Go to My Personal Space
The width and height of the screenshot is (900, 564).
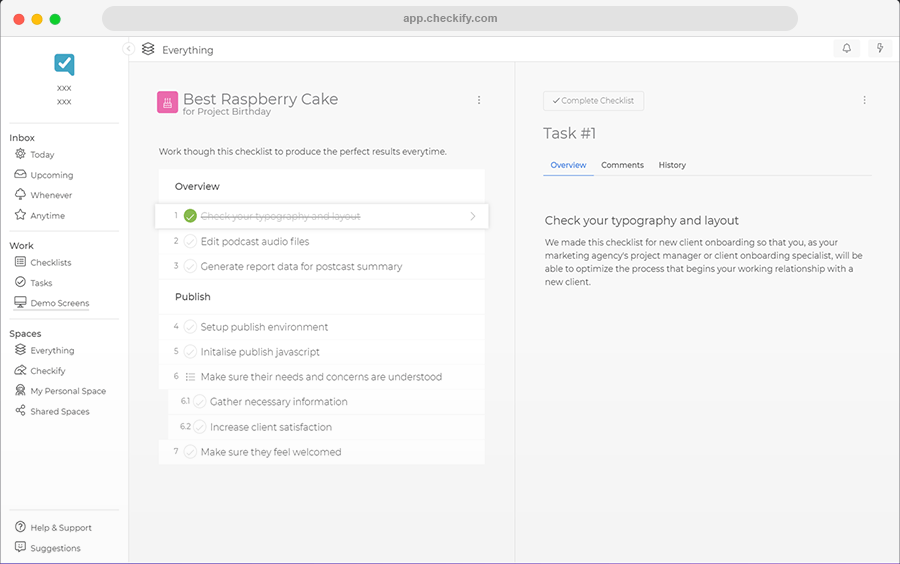(67, 391)
